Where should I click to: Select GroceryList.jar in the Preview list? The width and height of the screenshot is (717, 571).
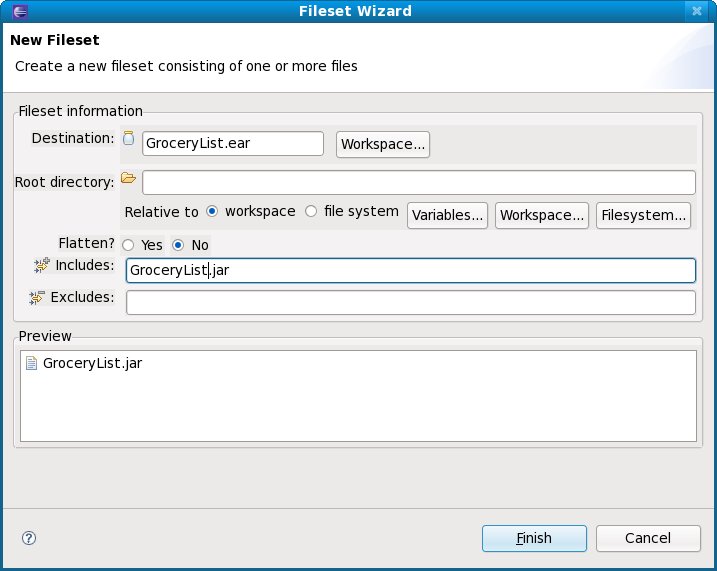tap(92, 363)
